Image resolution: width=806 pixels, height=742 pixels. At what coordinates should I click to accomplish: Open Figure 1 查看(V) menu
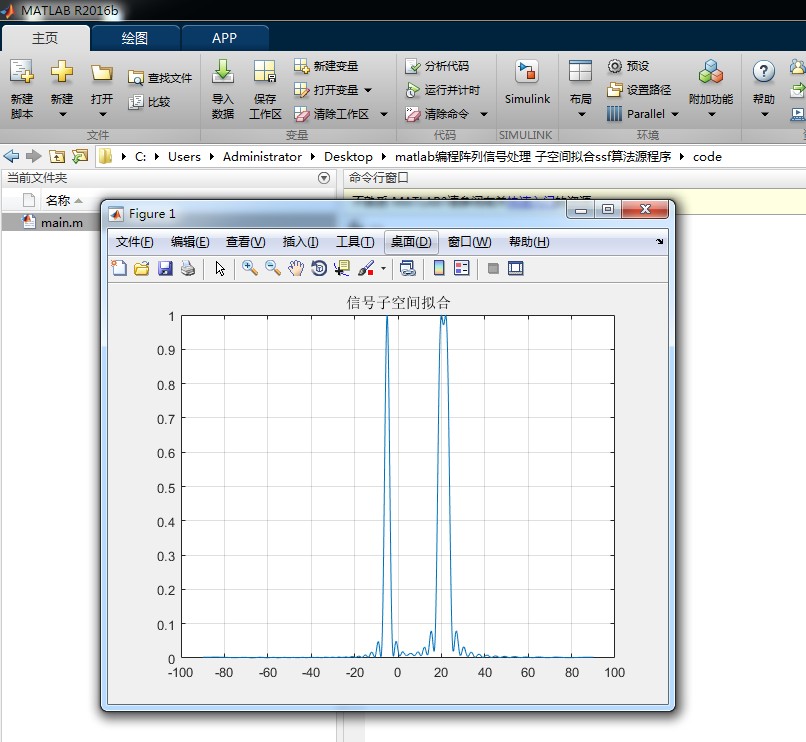[x=245, y=242]
